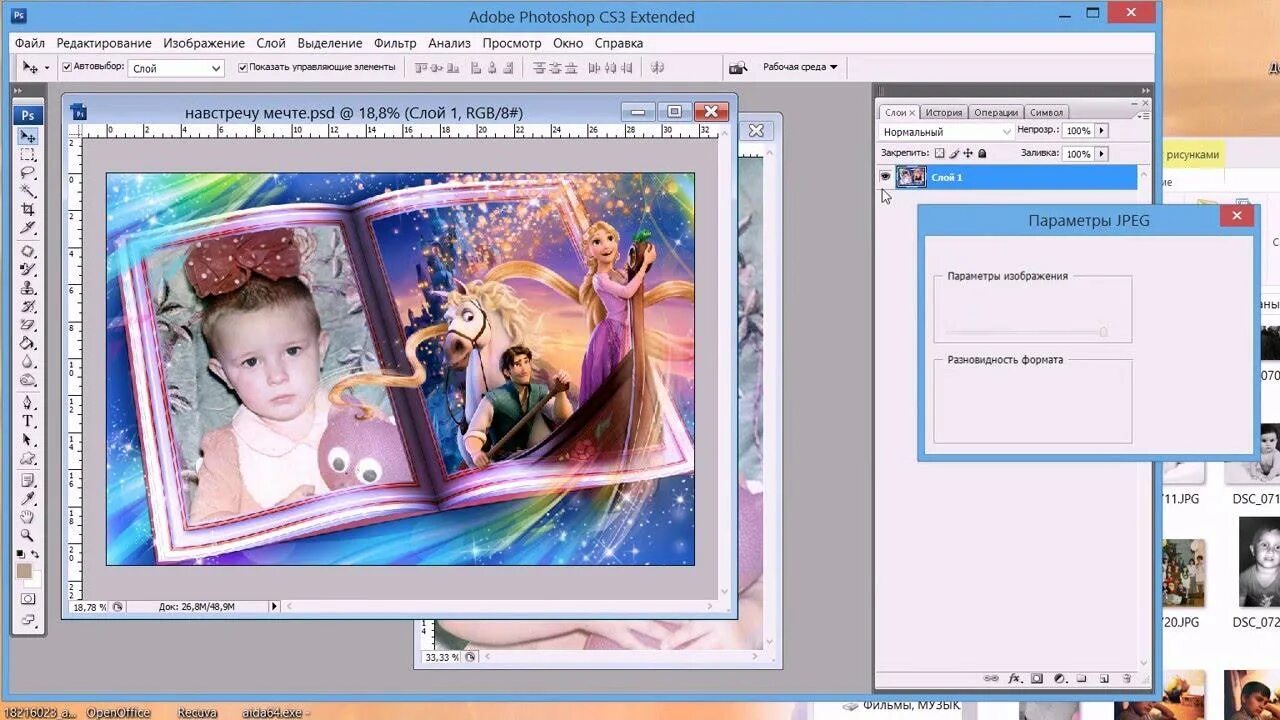Select the Blur tool

coord(28,362)
